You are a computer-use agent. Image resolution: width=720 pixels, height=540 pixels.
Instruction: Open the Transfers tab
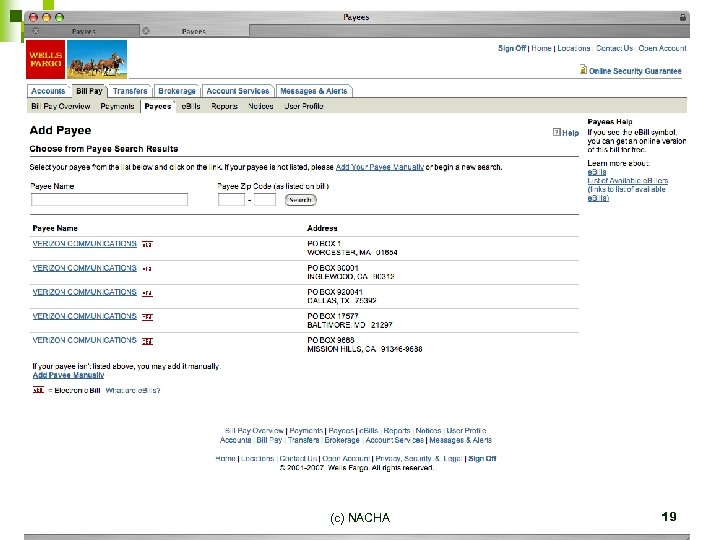tap(130, 91)
